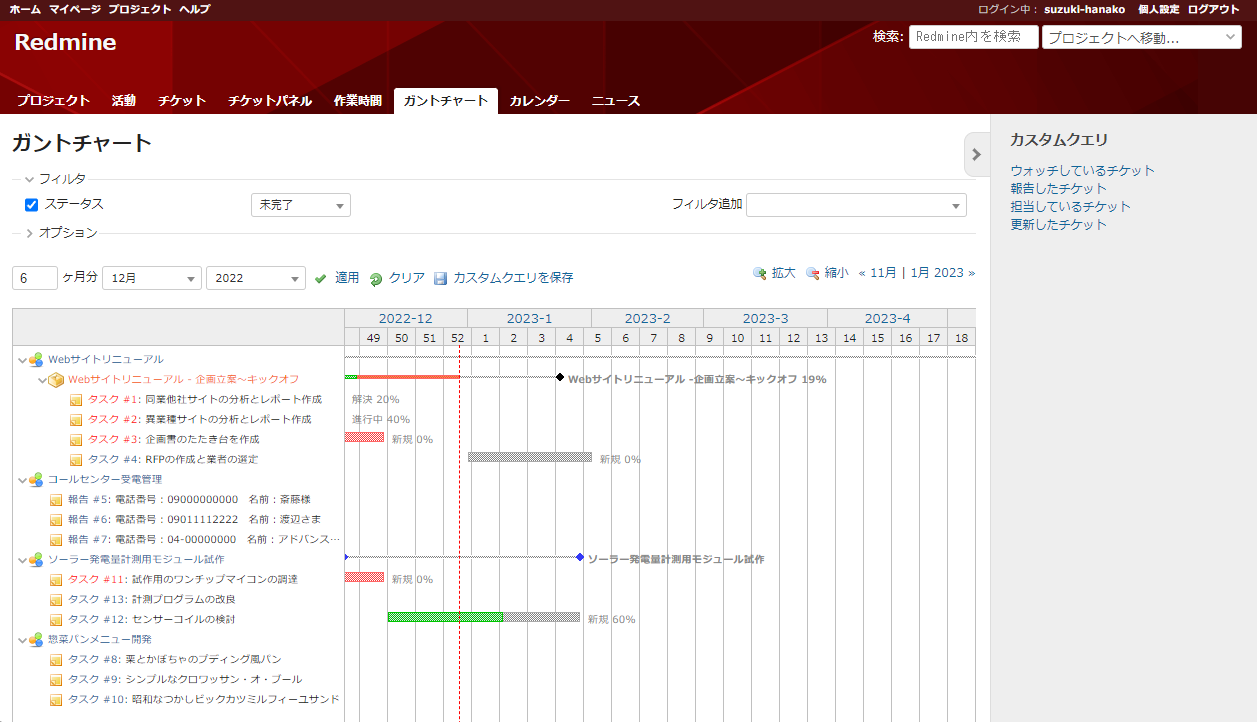Go to next month 1月 2023 »
The width and height of the screenshot is (1257, 722).
coord(942,273)
